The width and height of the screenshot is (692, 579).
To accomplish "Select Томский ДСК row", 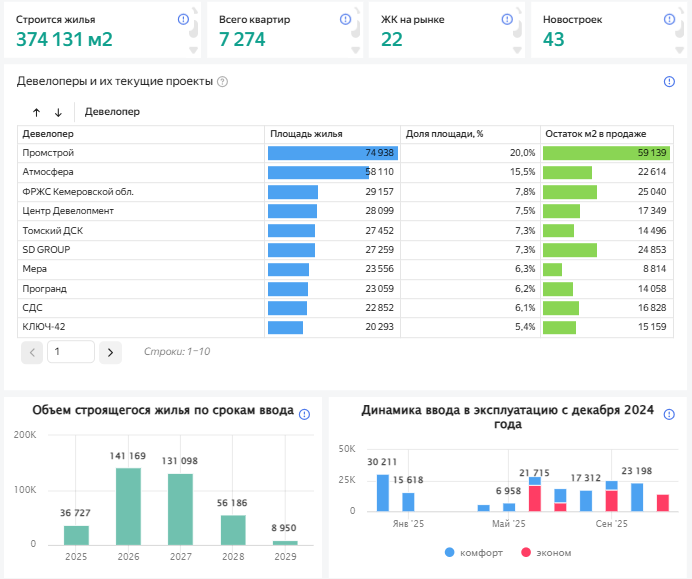I will [x=346, y=231].
